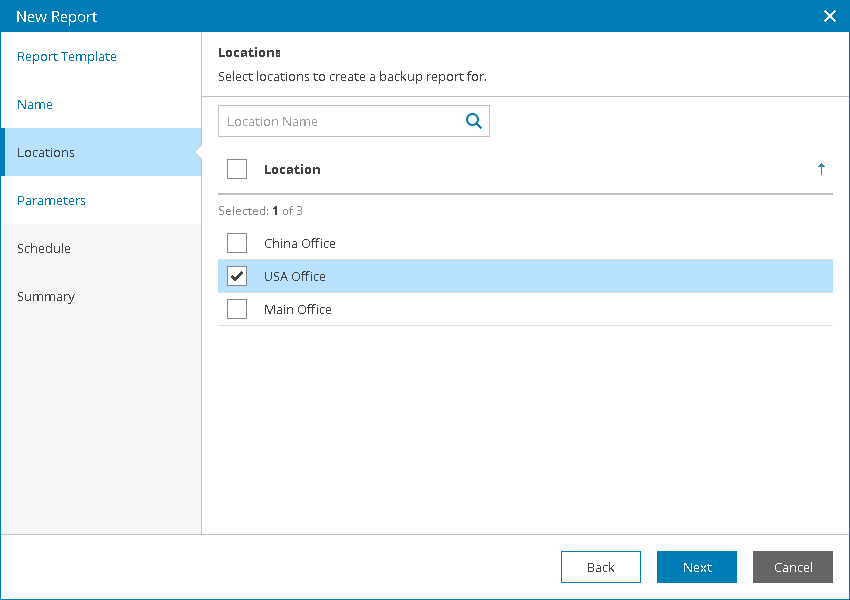This screenshot has width=850, height=600.
Task: Close the New Report dialog
Action: click(x=829, y=16)
